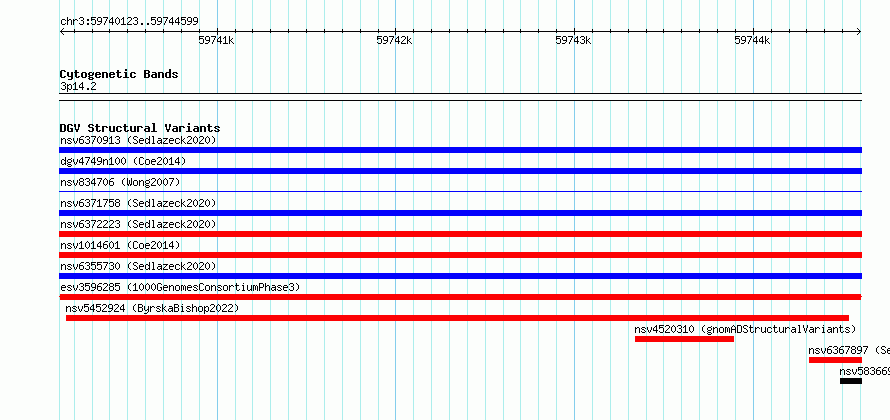Click the thin blue line of nsv834706
The image size is (890, 420).
pos(460,191)
